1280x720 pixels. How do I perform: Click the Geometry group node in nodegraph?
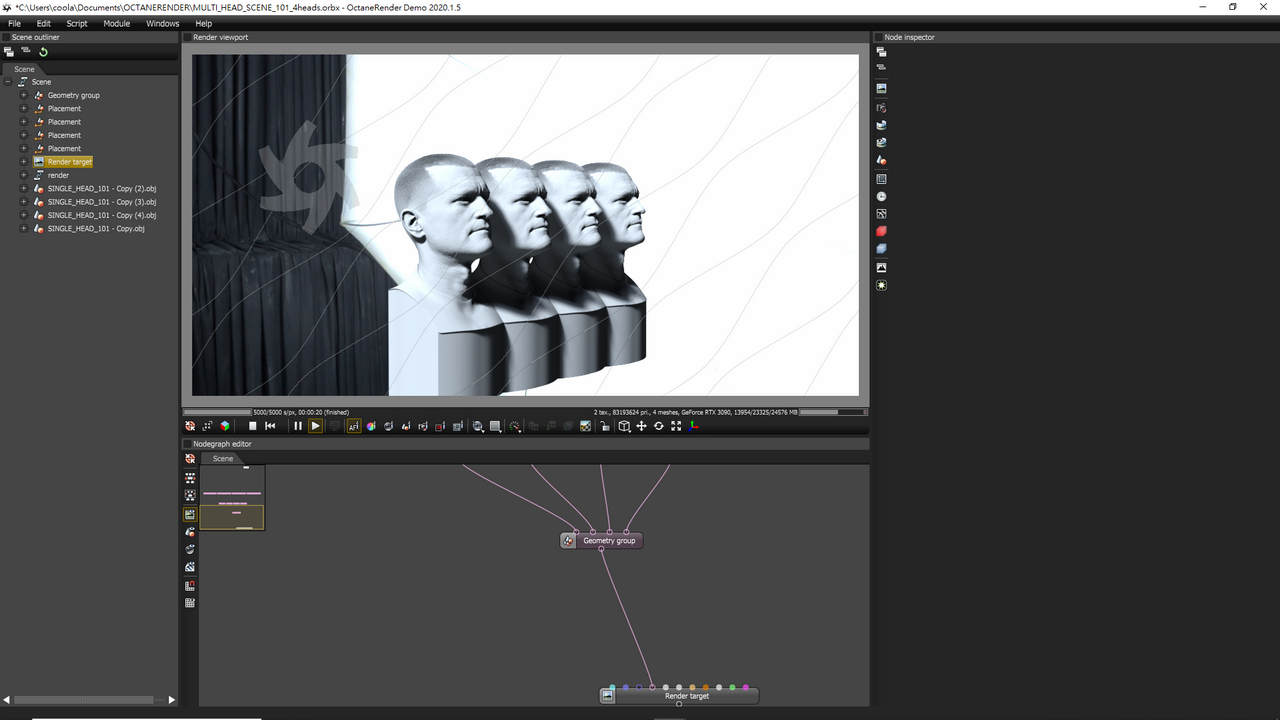[601, 540]
